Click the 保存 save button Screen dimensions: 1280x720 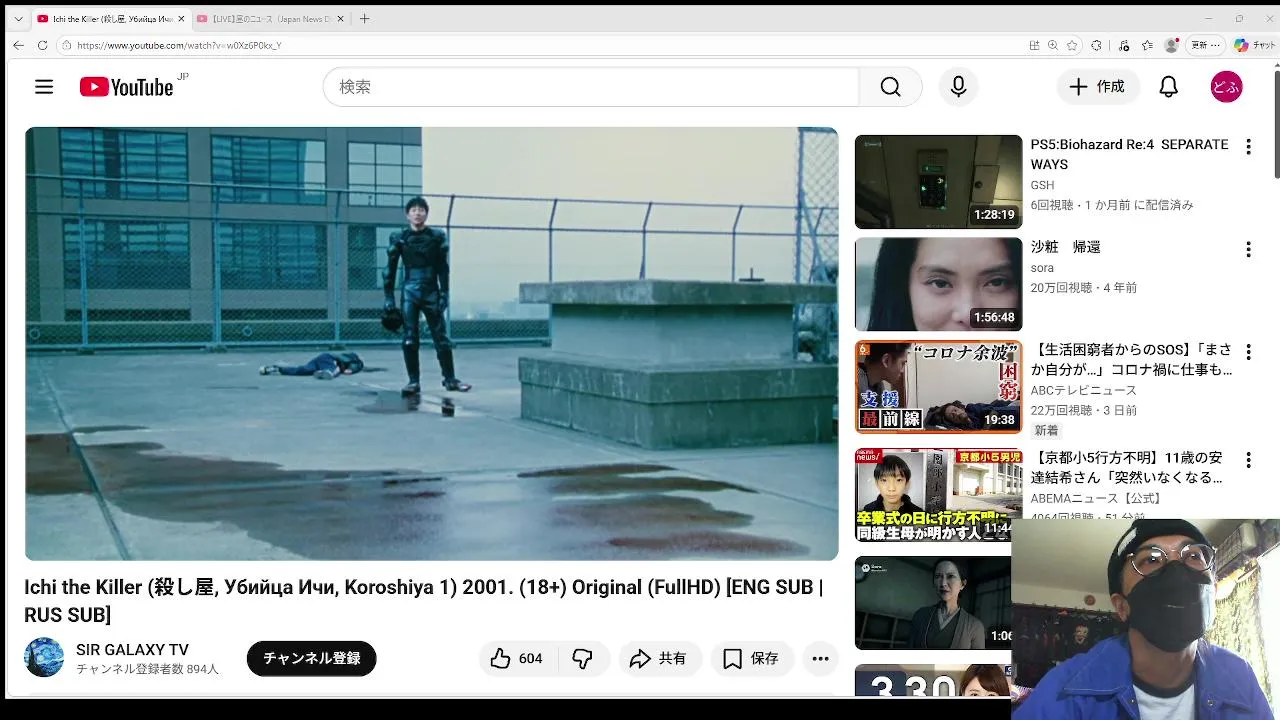pyautogui.click(x=752, y=658)
